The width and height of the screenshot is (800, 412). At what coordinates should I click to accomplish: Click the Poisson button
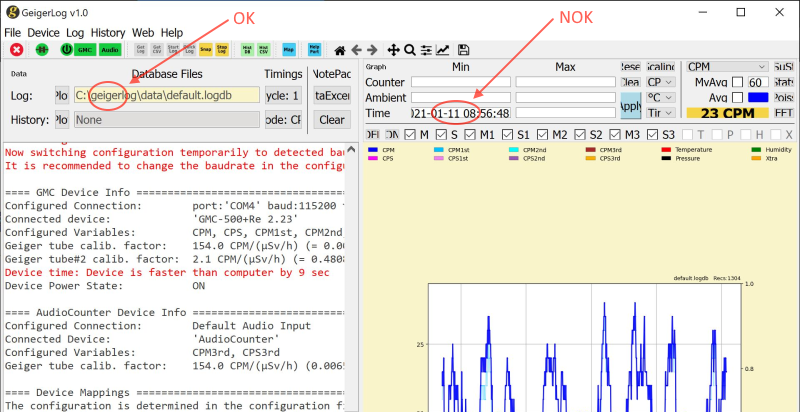(x=783, y=97)
